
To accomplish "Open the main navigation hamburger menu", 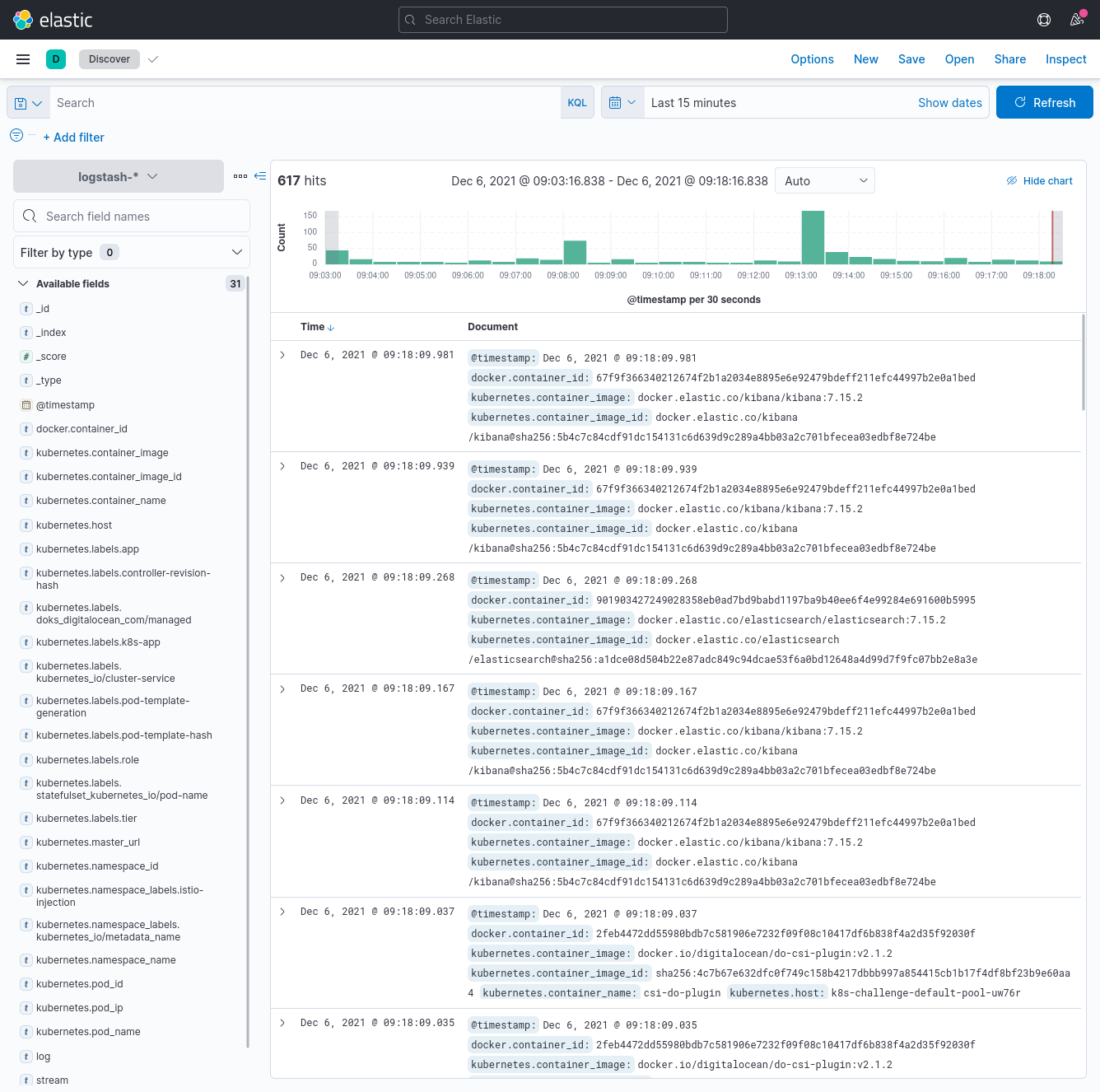I will pos(22,58).
